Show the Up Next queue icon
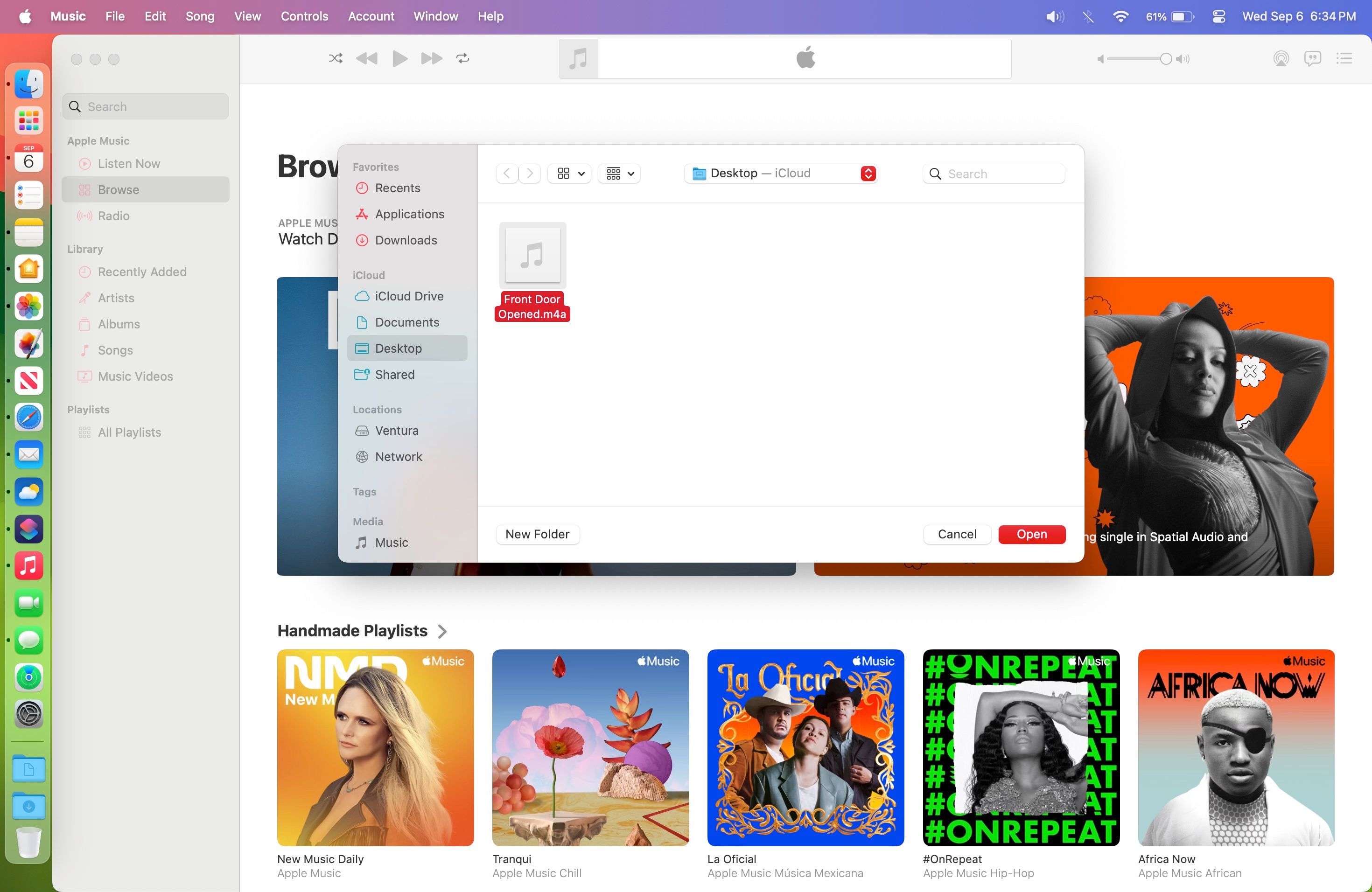 [x=1344, y=58]
